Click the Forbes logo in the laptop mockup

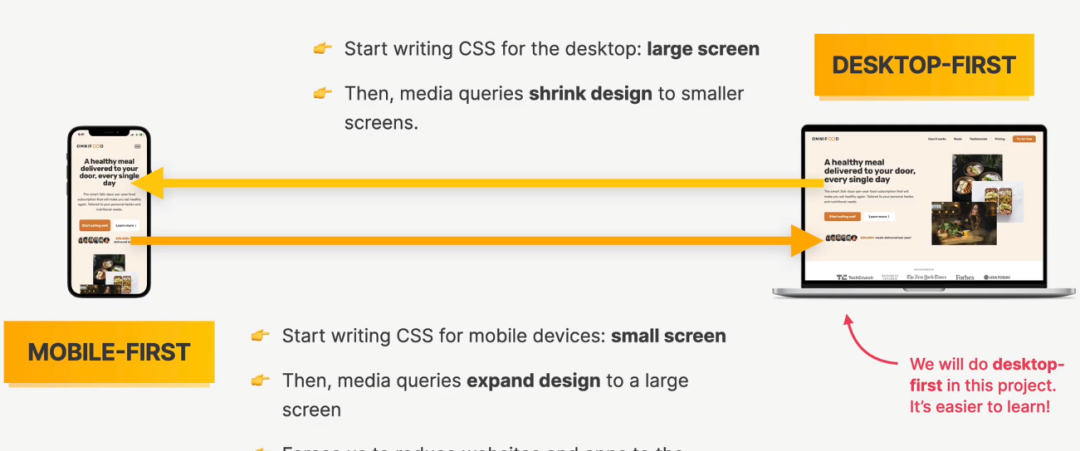[x=964, y=277]
